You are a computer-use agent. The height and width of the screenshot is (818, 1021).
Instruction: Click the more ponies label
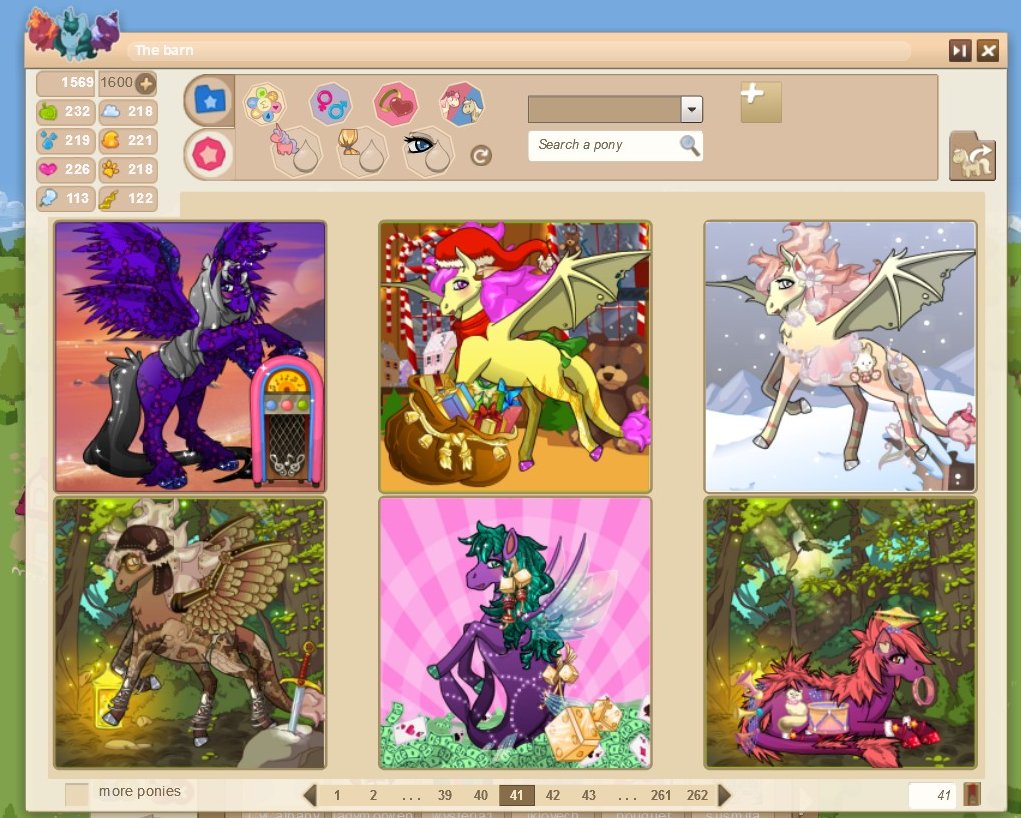(x=139, y=791)
